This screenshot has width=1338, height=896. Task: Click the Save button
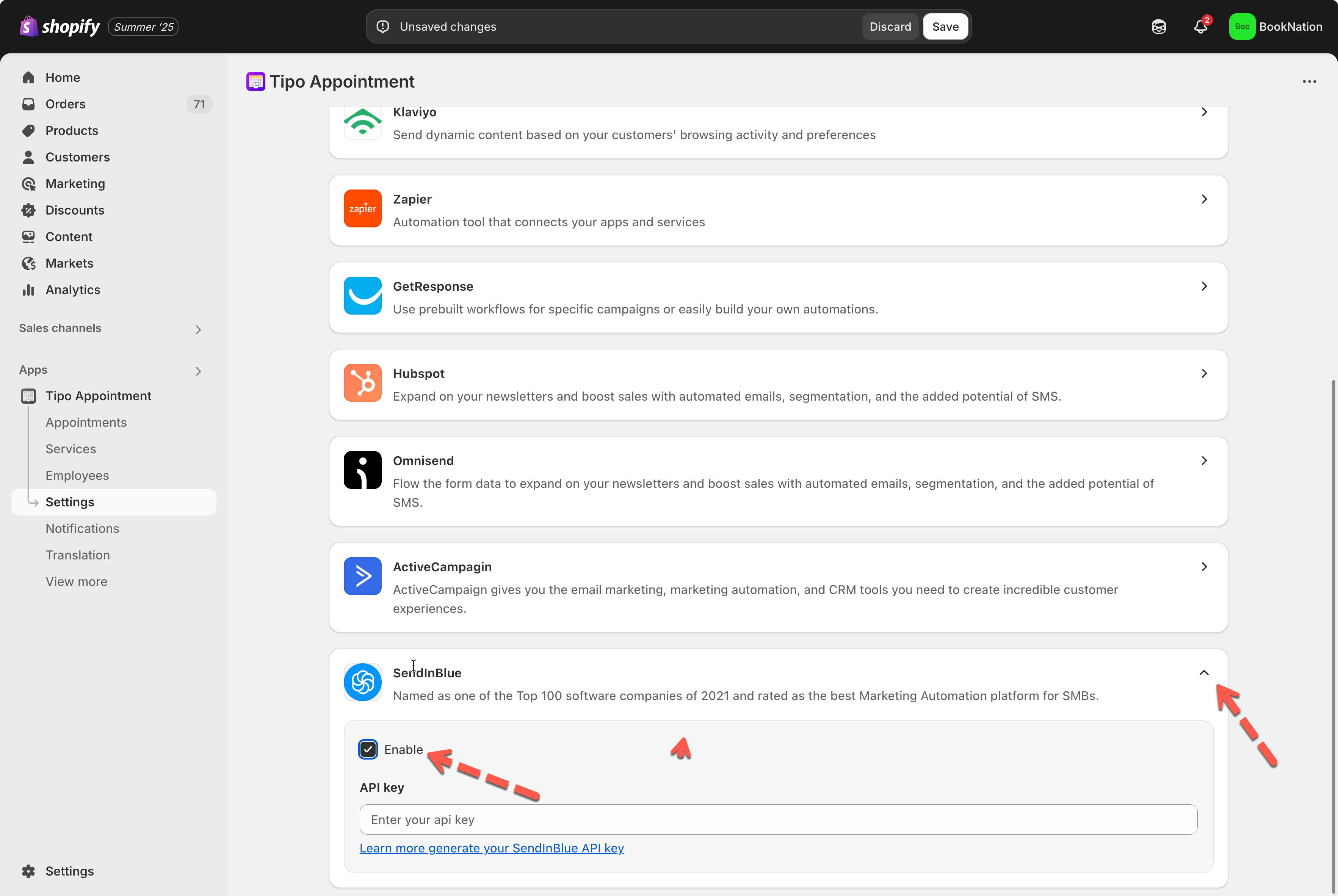pyautogui.click(x=945, y=27)
